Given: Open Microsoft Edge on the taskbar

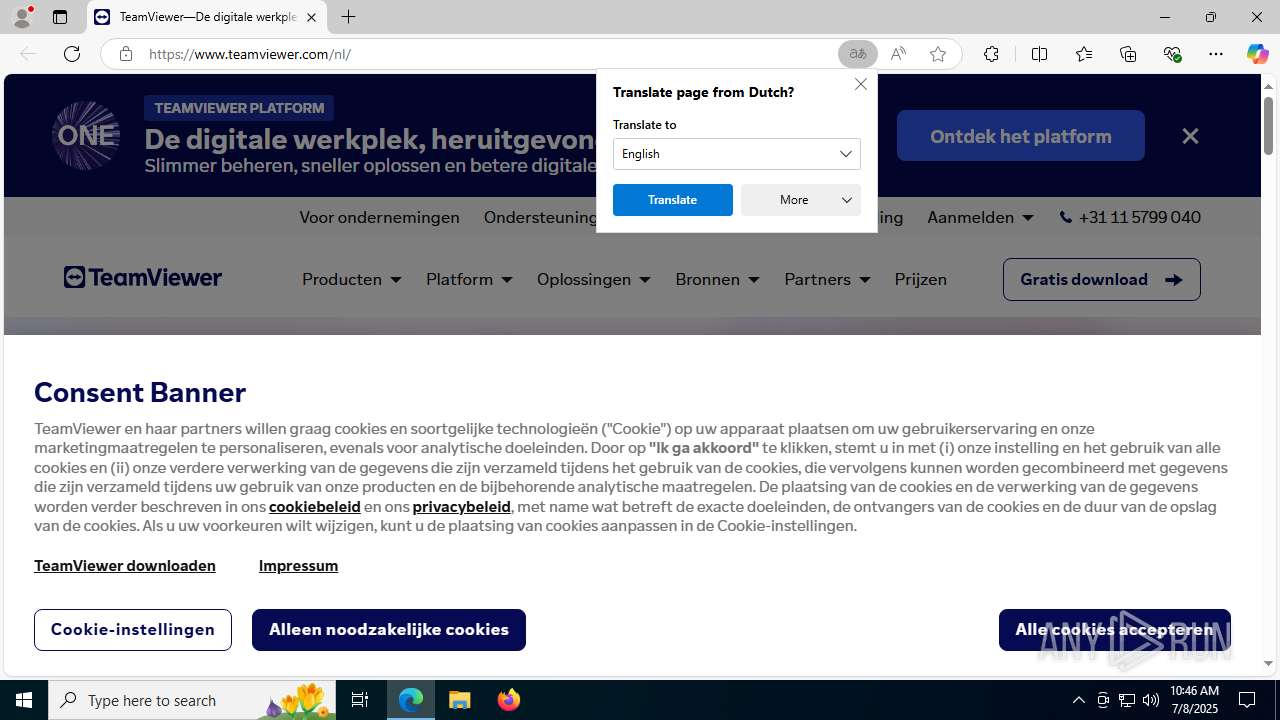Looking at the screenshot, I should coord(411,700).
